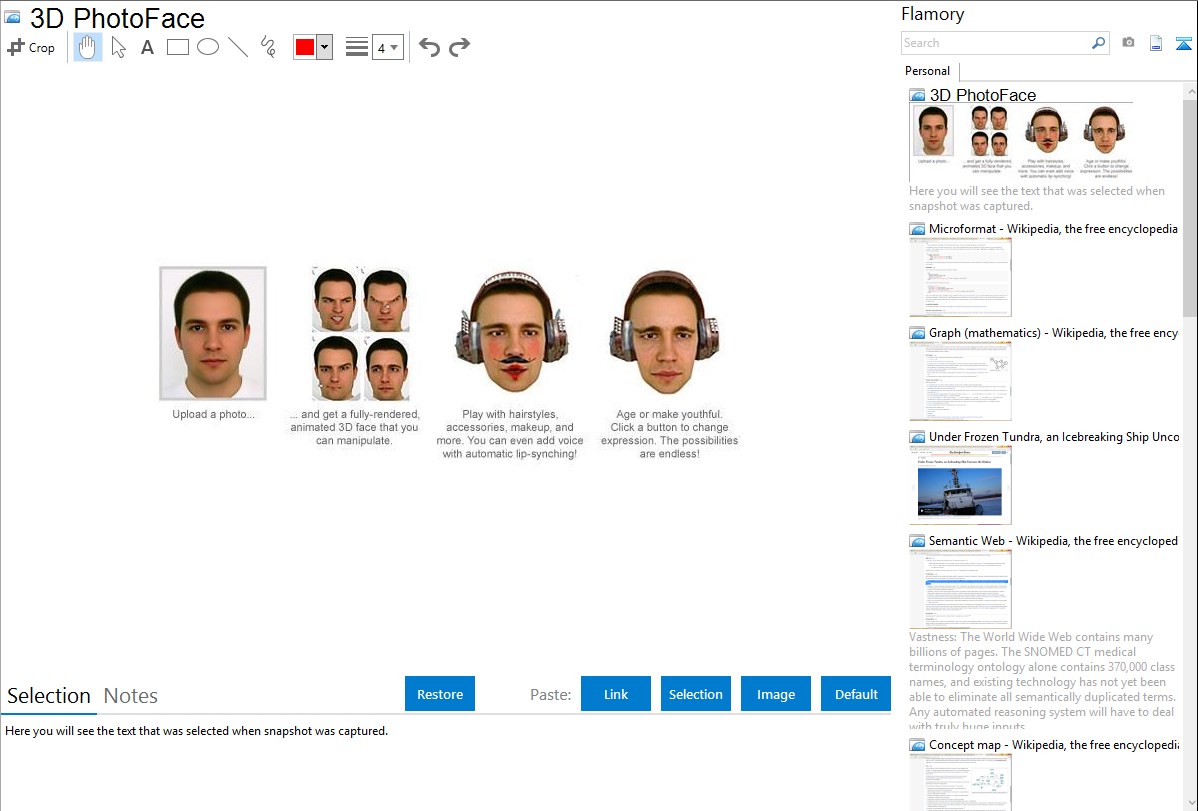Open the color picker dropdown arrow
This screenshot has width=1198, height=811.
[325, 47]
